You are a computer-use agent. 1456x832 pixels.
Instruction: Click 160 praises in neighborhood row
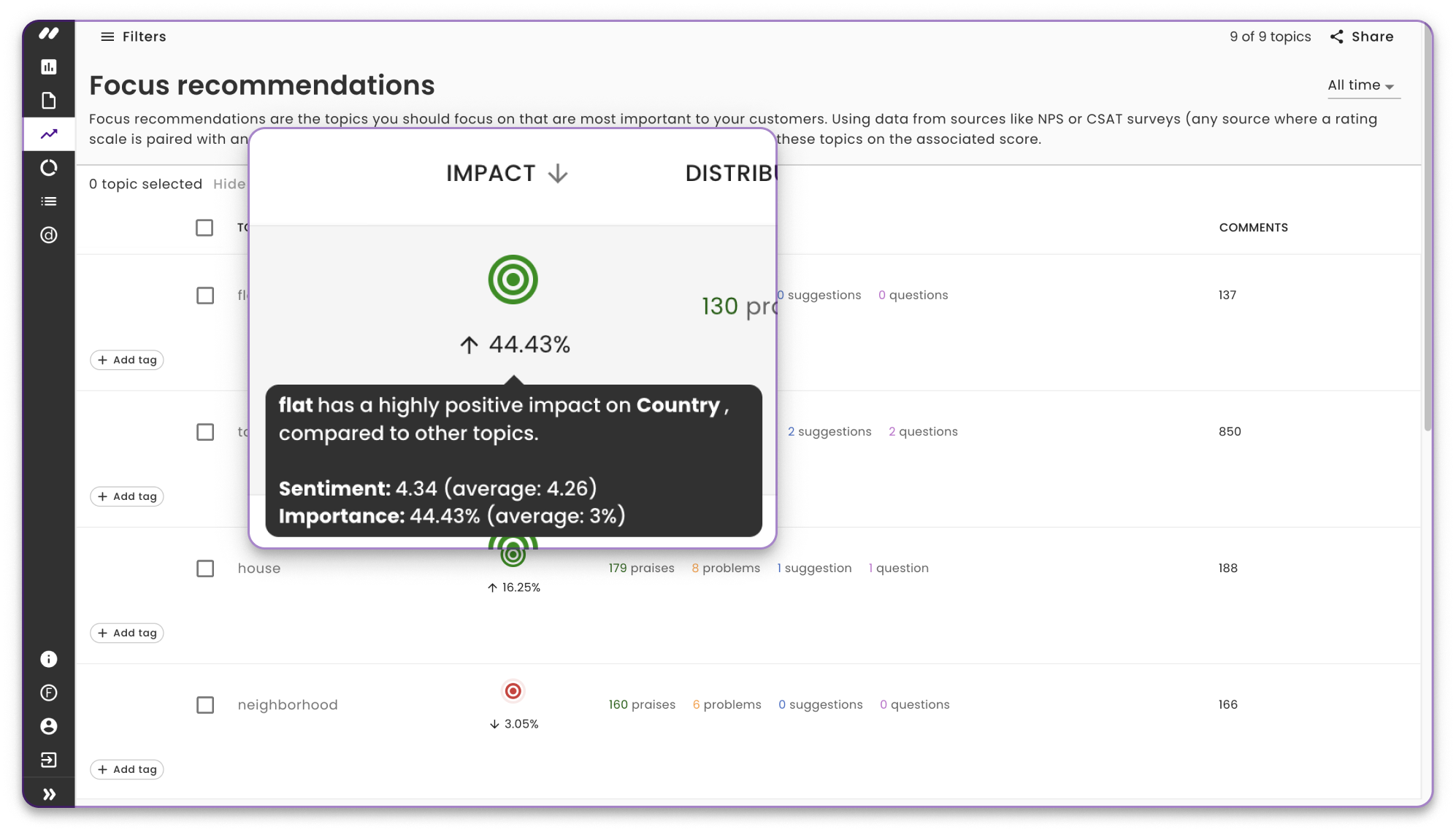coord(642,705)
